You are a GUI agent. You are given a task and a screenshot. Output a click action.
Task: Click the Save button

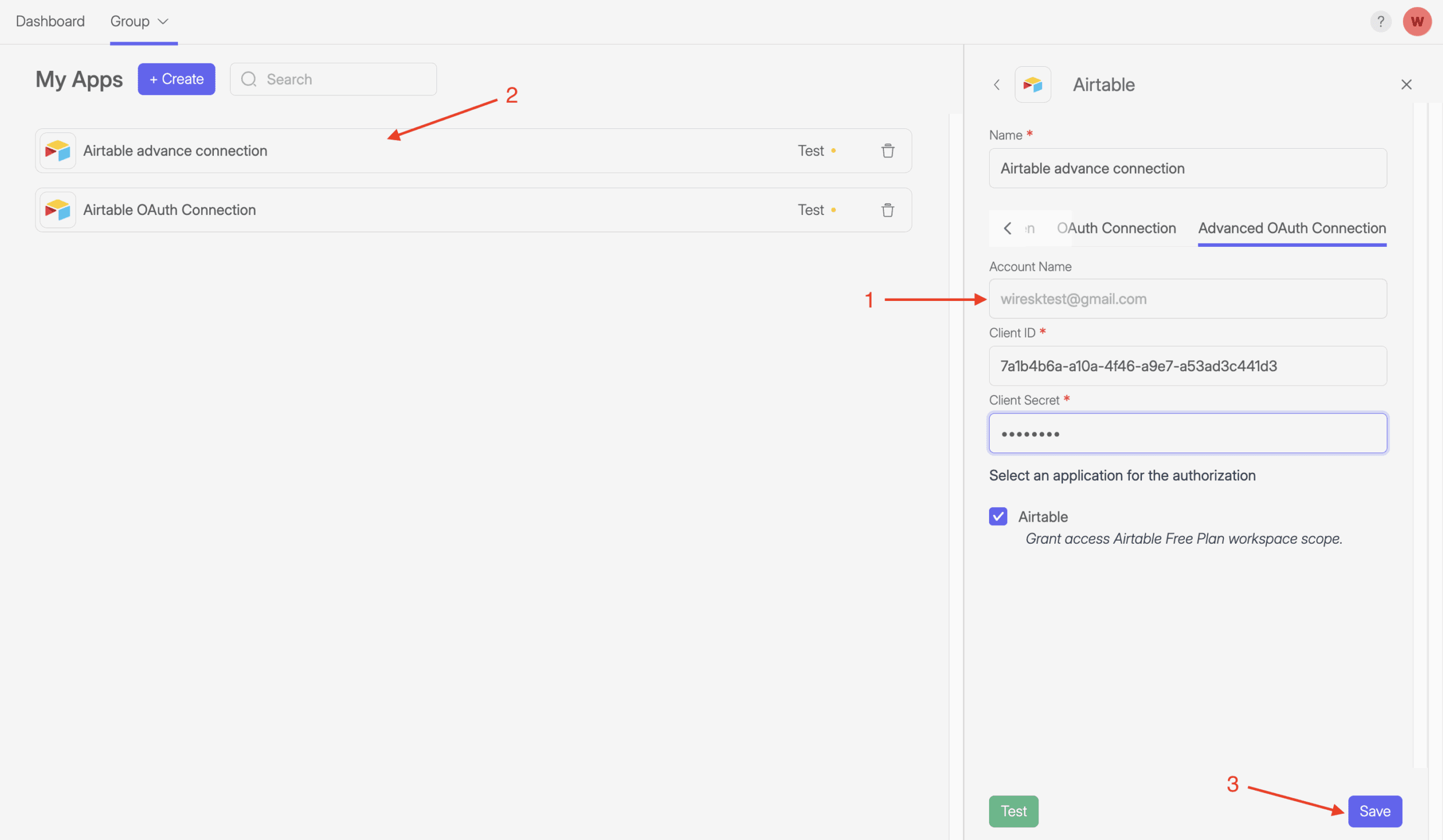pos(1374,811)
